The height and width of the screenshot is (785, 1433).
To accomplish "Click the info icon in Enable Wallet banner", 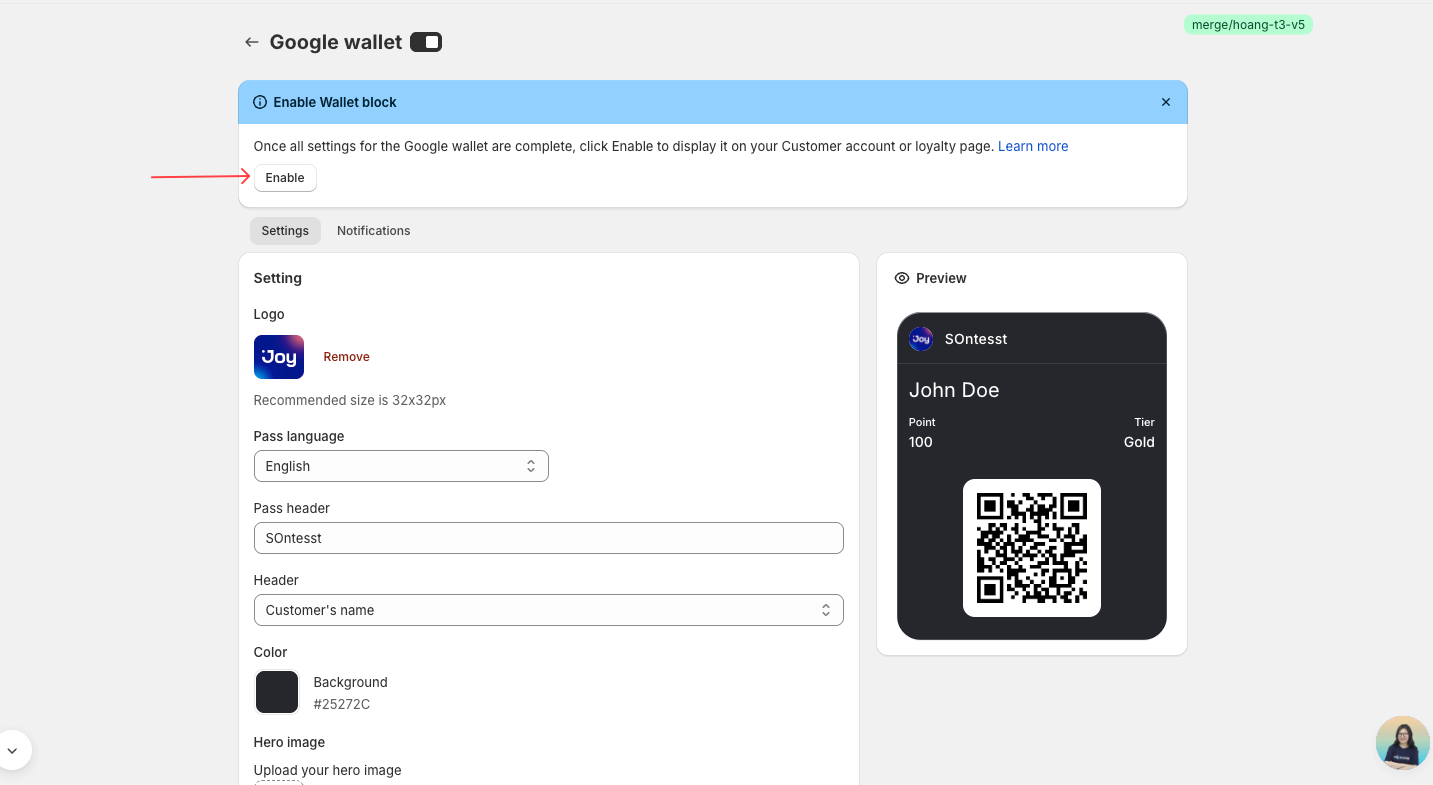I will click(x=260, y=102).
